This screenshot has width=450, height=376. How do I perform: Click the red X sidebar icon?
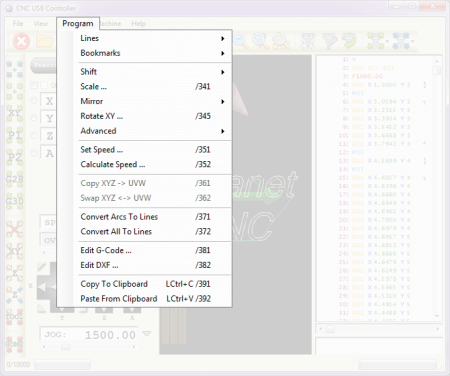tap(15, 229)
